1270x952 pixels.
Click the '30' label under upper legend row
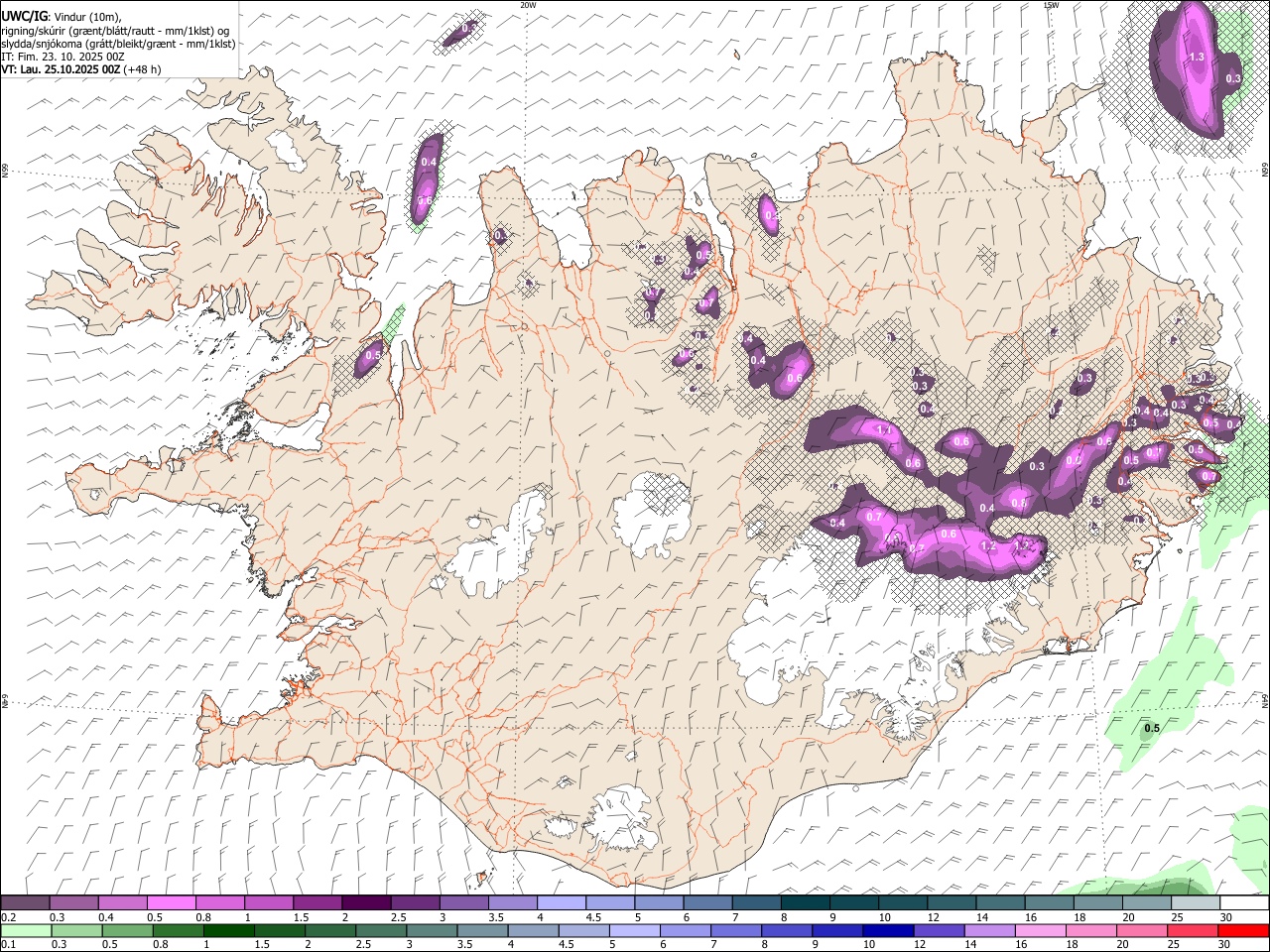click(1225, 917)
